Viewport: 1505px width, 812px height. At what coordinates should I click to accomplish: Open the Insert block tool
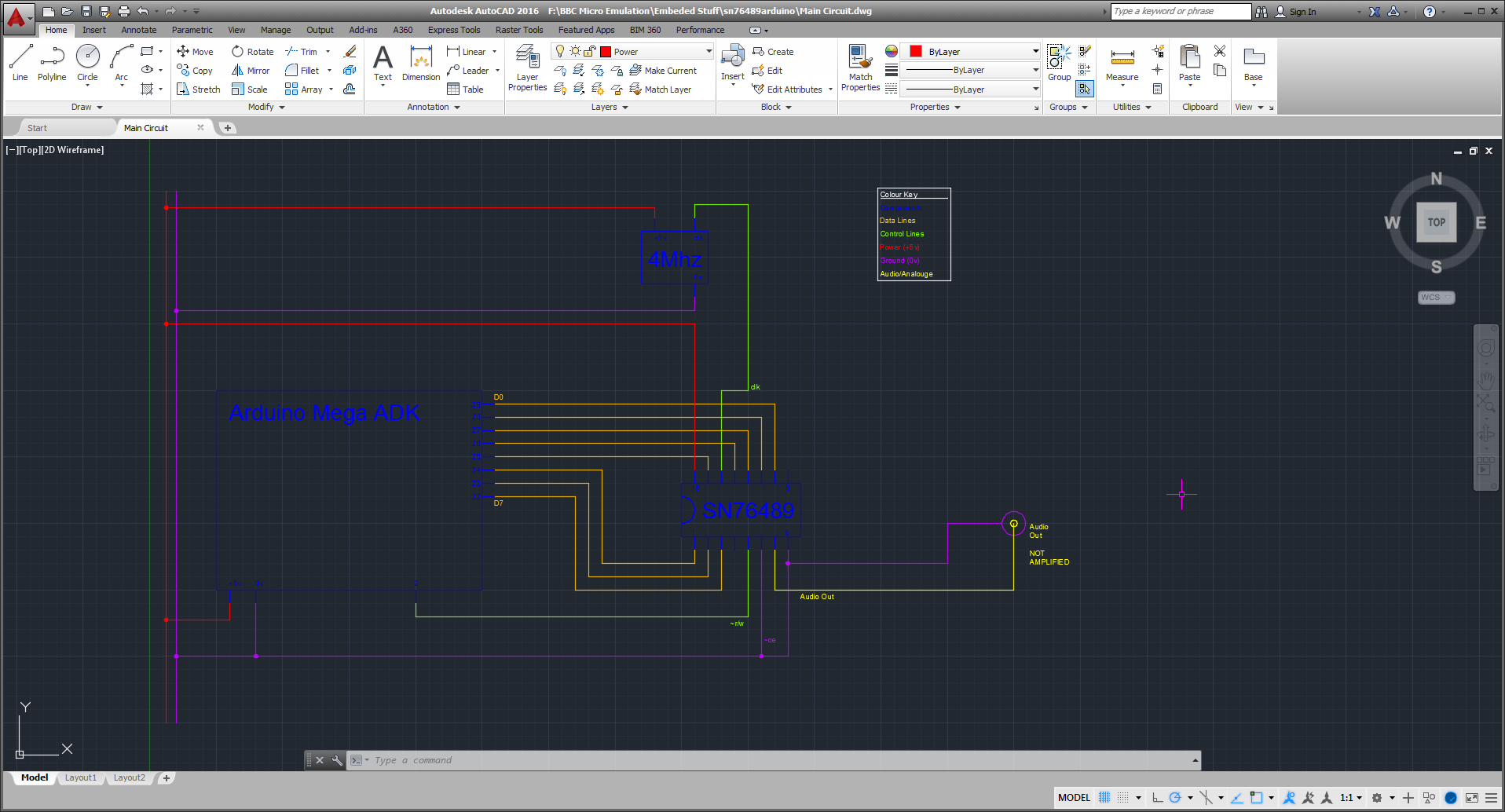[733, 63]
